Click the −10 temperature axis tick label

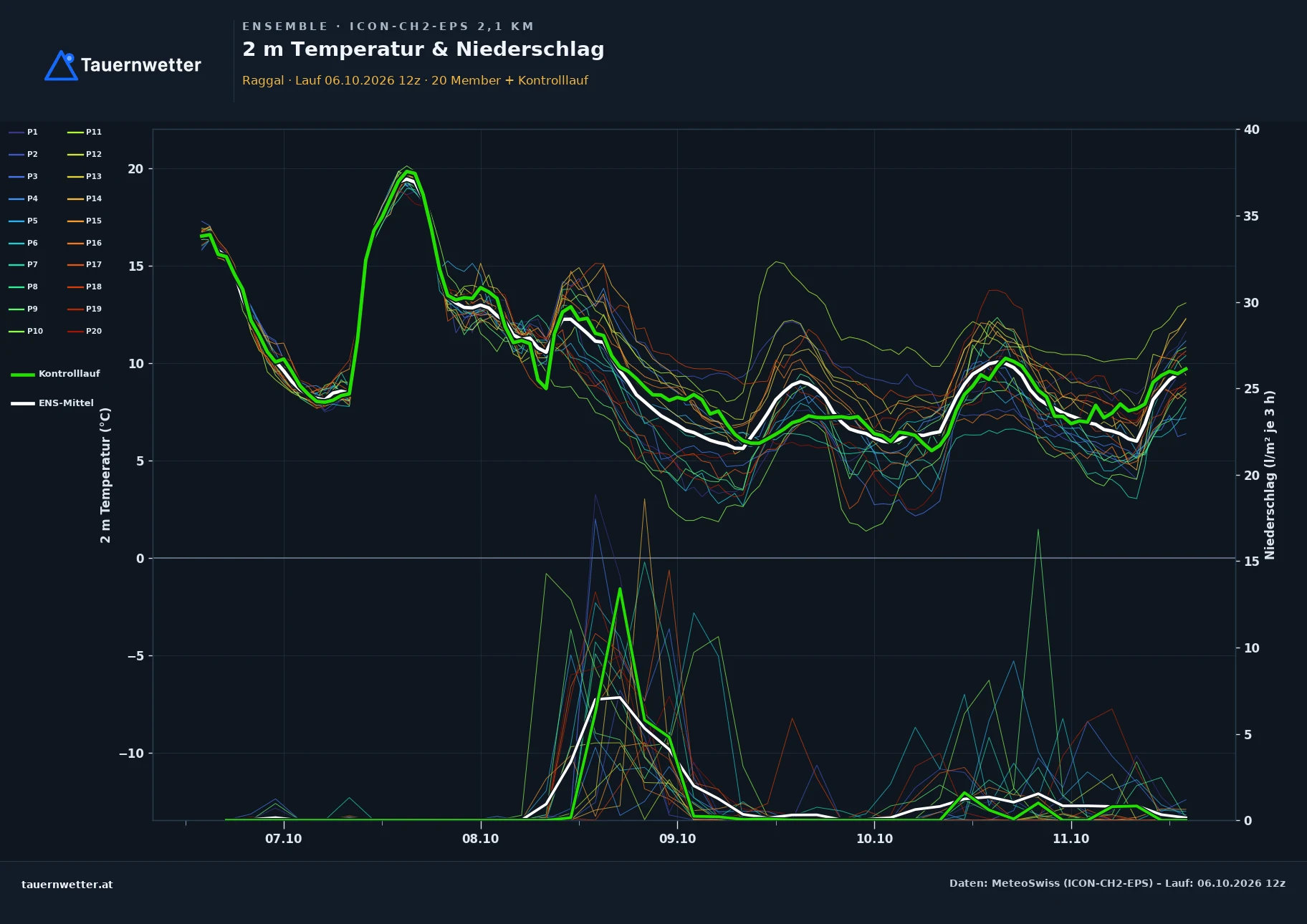[131, 754]
